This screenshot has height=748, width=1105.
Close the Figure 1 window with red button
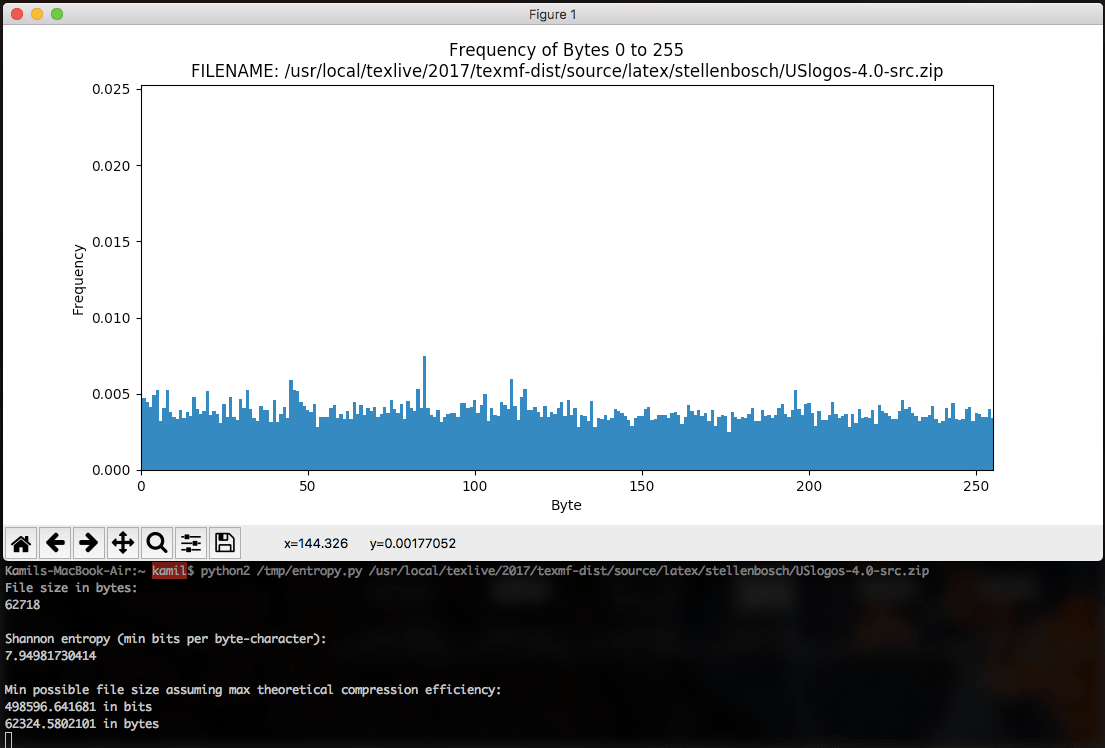pyautogui.click(x=17, y=14)
